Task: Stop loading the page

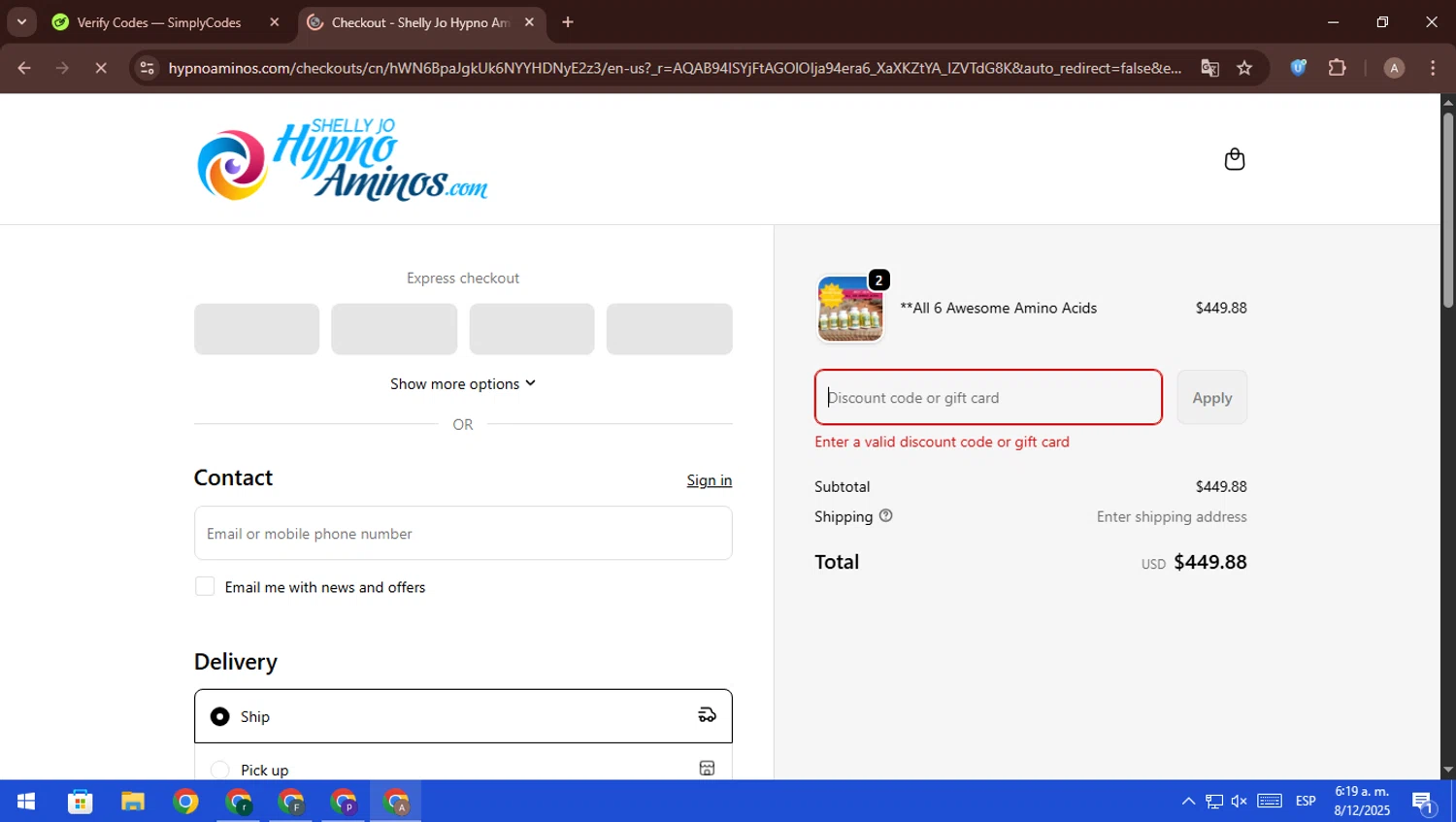Action: click(101, 68)
